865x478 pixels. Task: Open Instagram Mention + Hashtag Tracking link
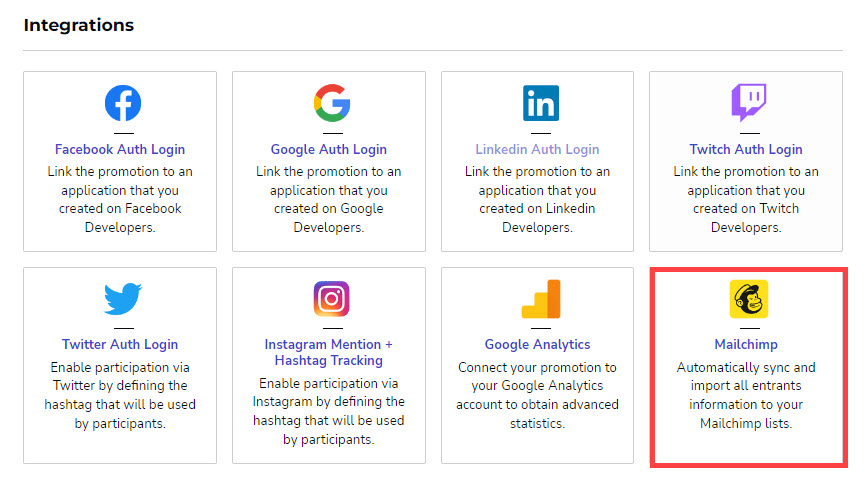(329, 352)
